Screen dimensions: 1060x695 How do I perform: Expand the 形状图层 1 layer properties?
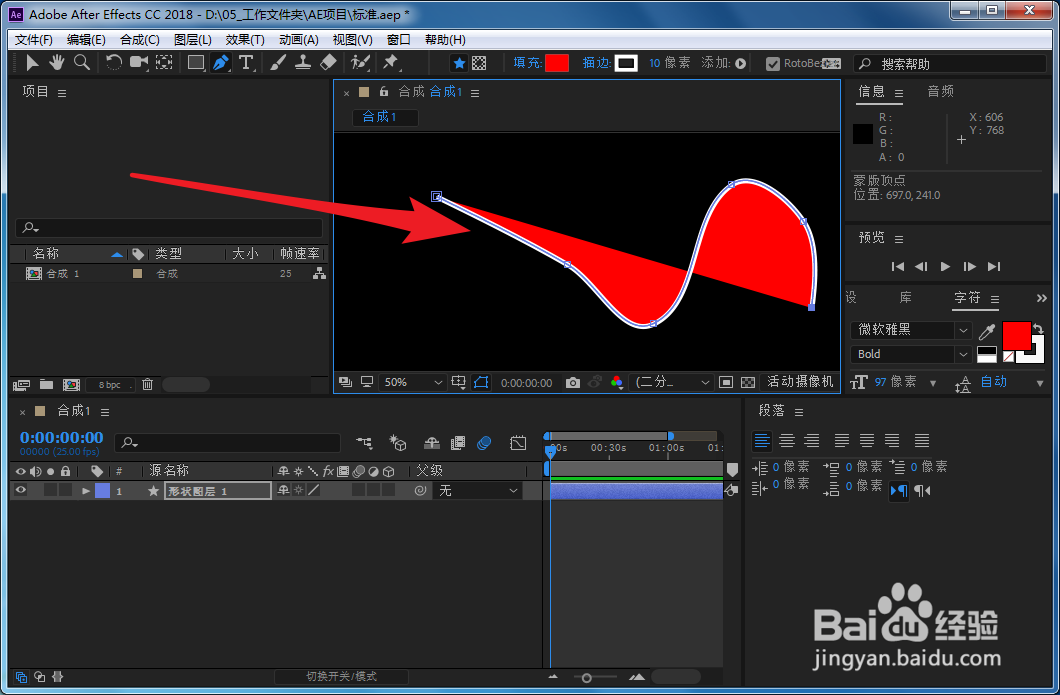coord(86,491)
